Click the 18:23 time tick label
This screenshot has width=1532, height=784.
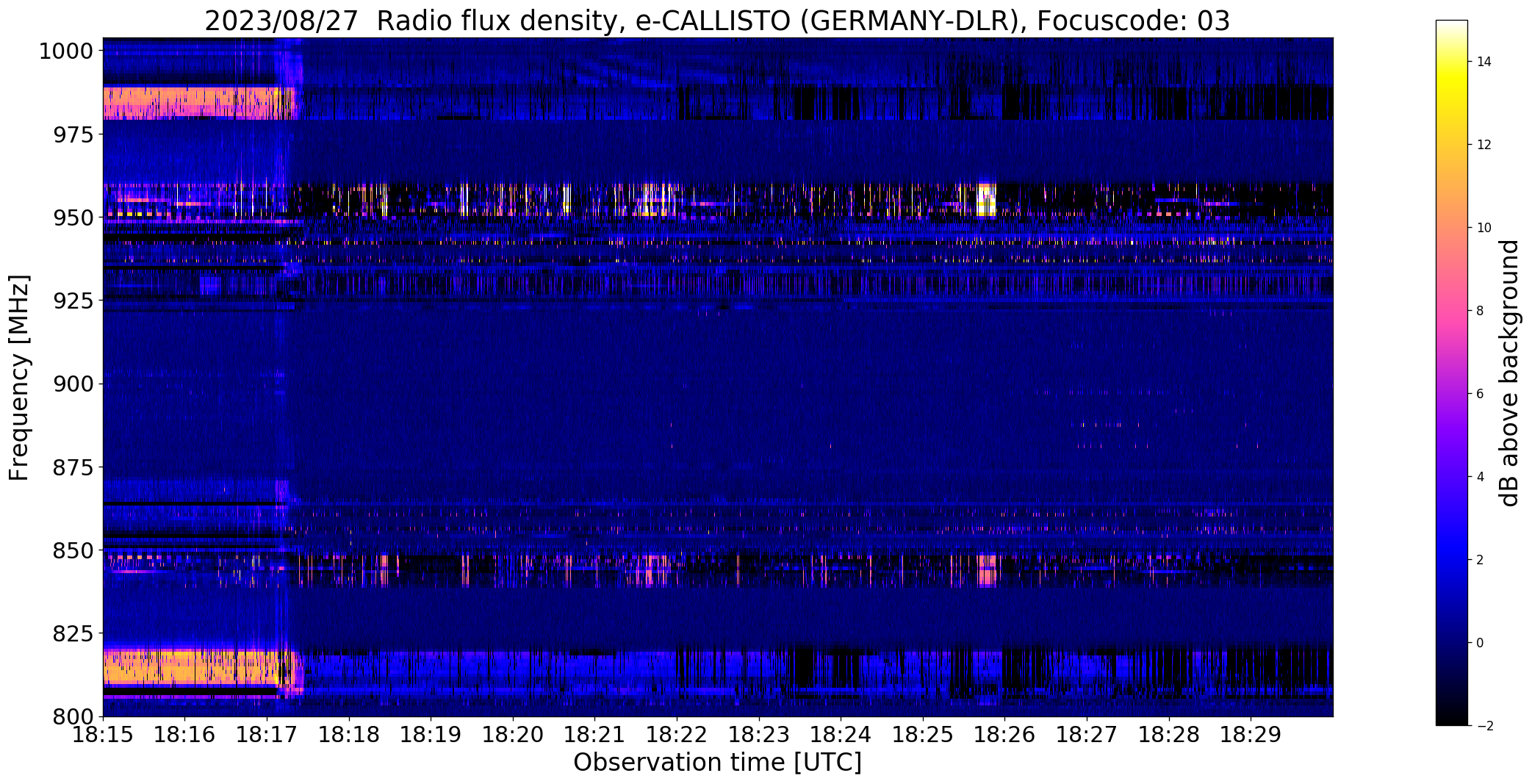click(759, 735)
